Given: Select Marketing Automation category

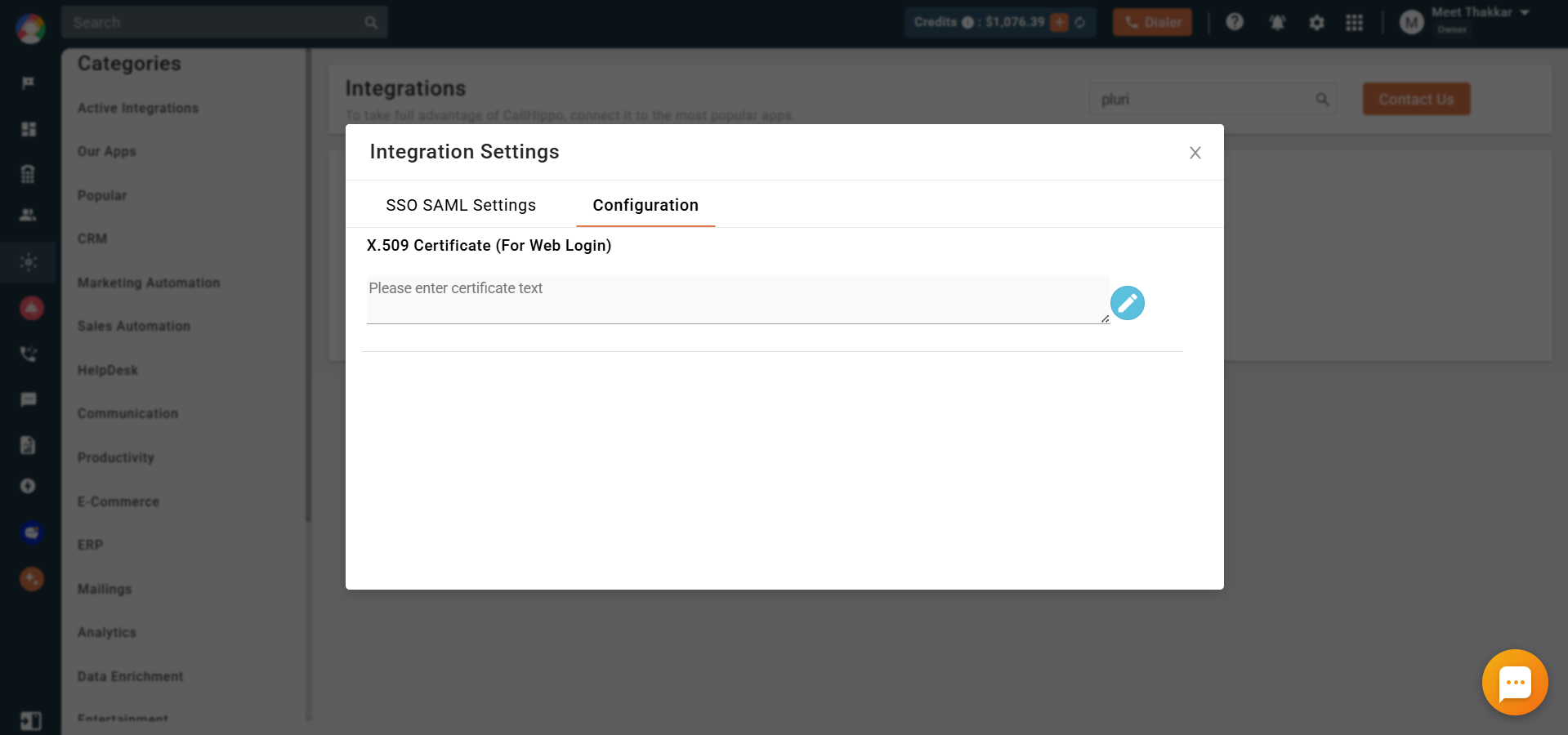Looking at the screenshot, I should pos(149,283).
